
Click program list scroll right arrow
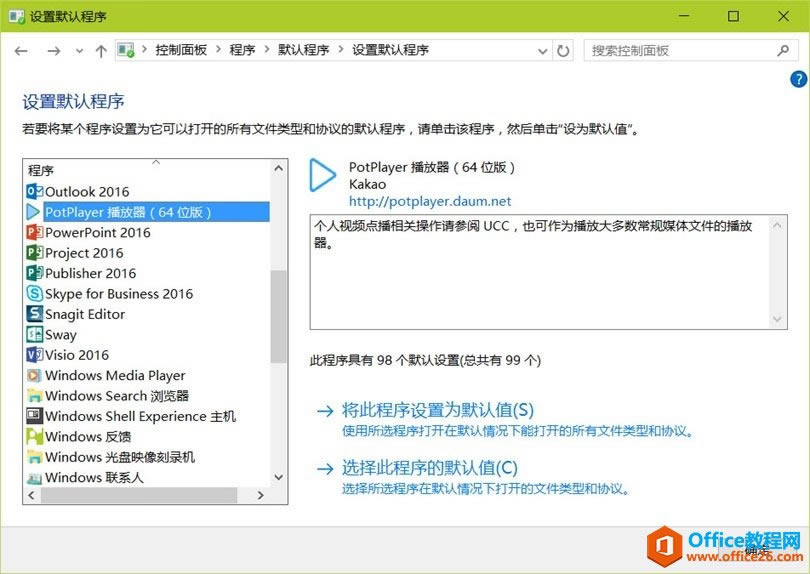[260, 495]
